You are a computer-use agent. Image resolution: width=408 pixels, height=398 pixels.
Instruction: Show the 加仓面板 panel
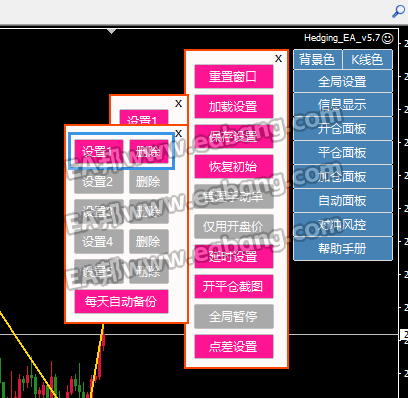point(343,177)
